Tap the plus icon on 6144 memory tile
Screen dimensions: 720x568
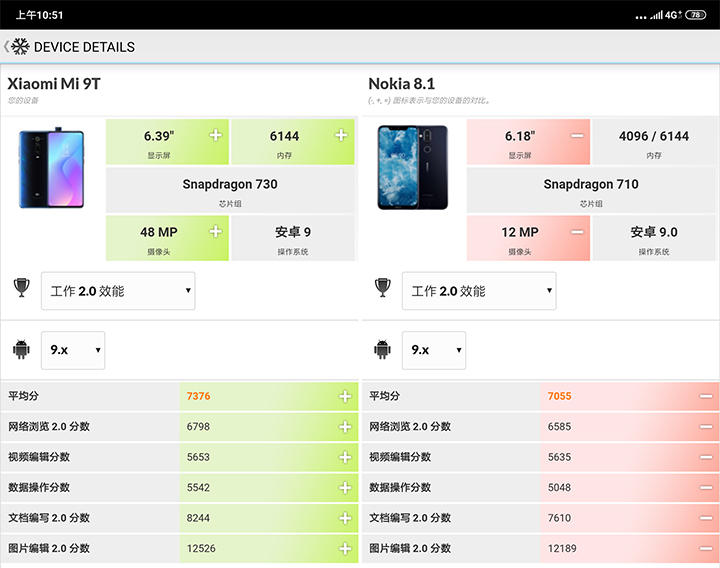(341, 135)
